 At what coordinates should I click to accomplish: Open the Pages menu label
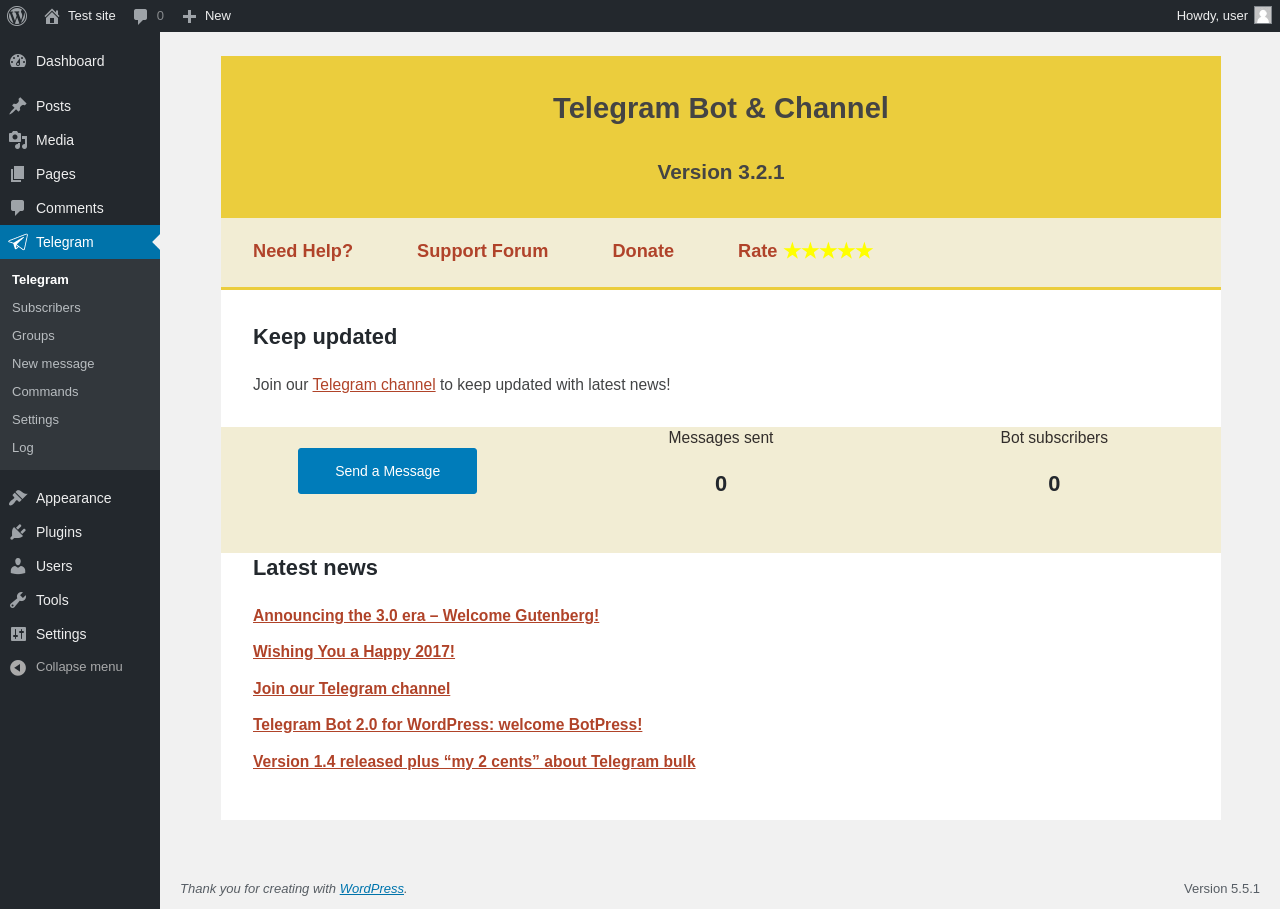[x=56, y=174]
